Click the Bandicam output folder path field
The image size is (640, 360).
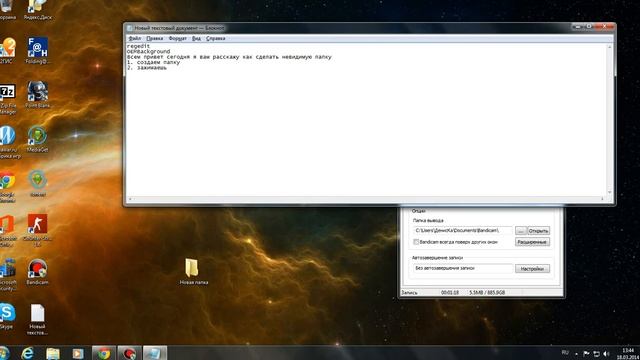pos(462,231)
